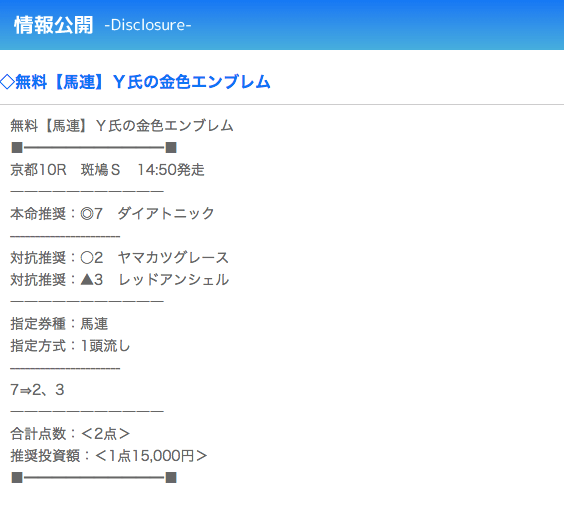Click the -Disclosure- subtitle text
Viewport: 564px width, 519px height.
(148, 25)
